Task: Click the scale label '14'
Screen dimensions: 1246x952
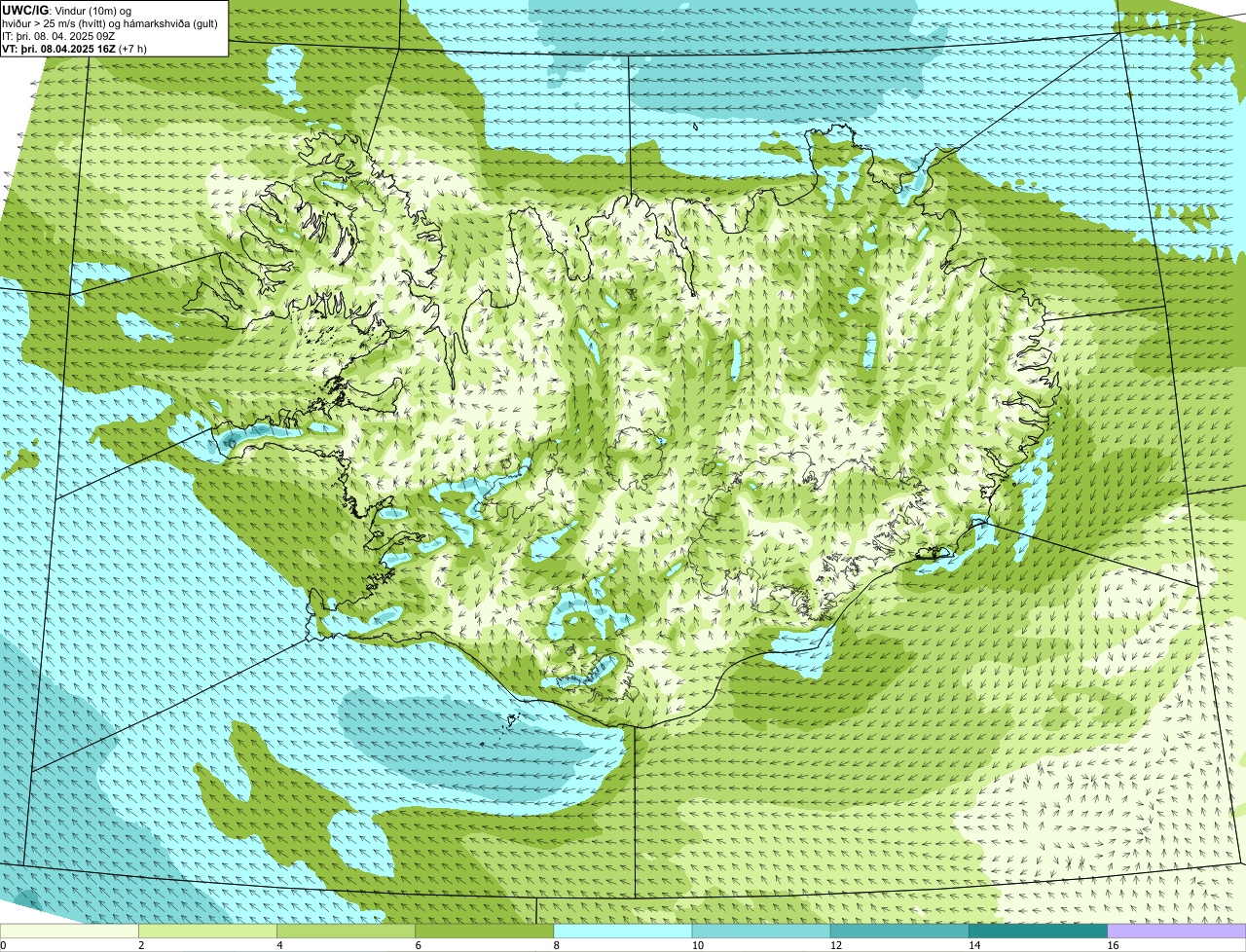Action: (973, 945)
